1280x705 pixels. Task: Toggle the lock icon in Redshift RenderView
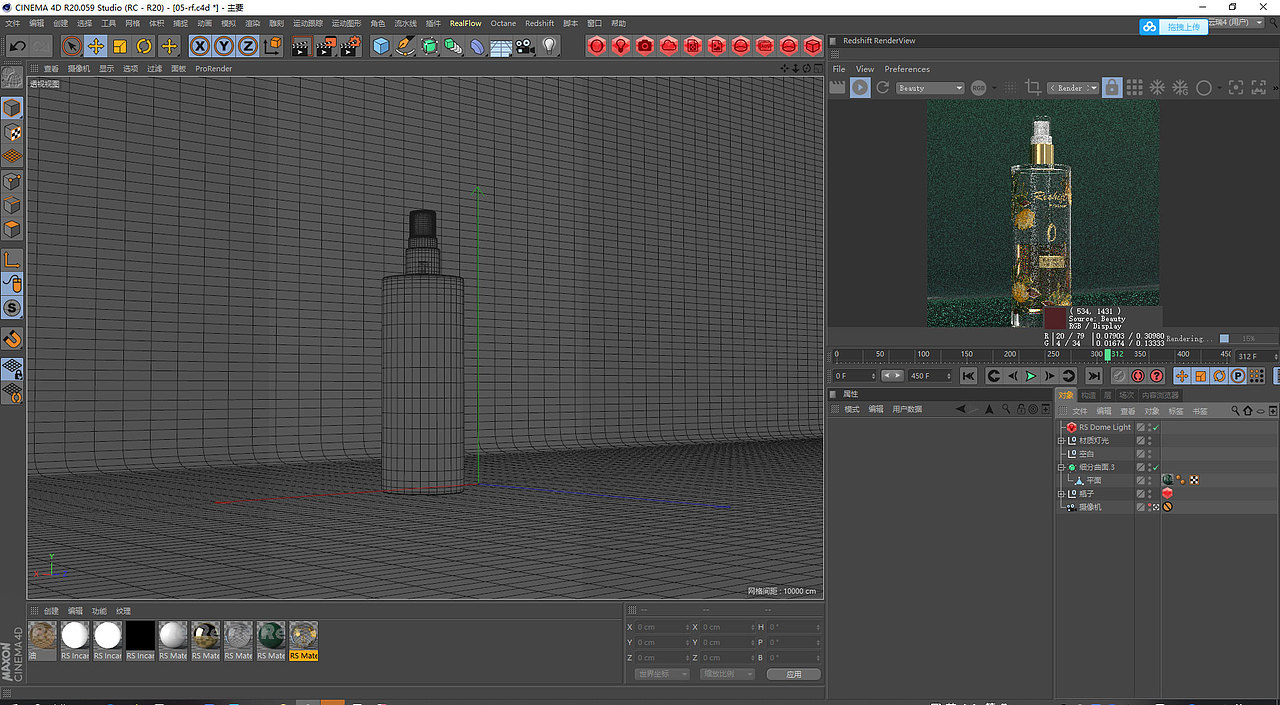[x=1112, y=87]
